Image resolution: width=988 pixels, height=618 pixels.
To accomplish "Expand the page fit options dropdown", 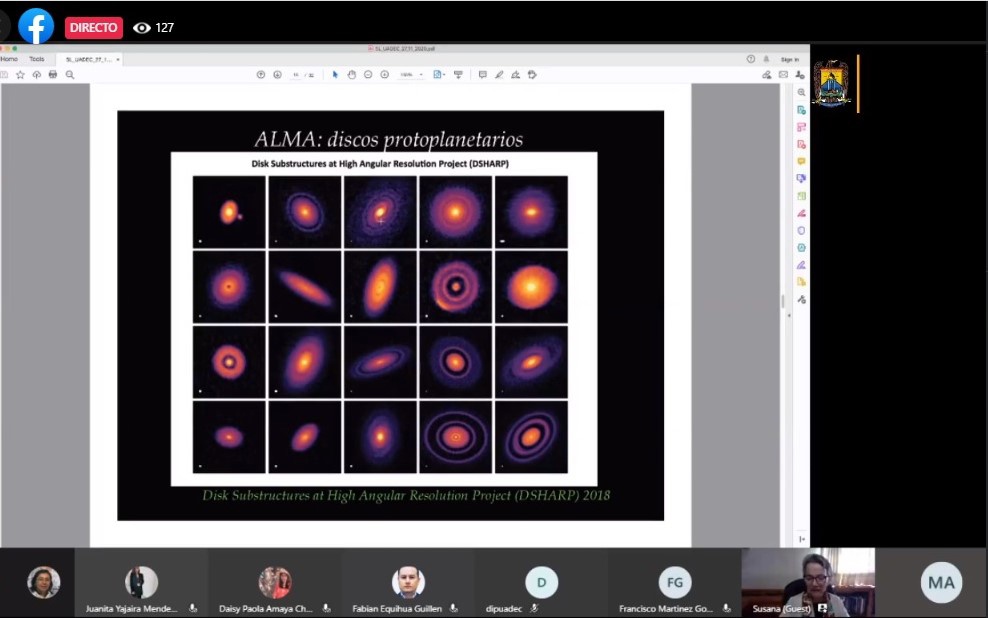I will tap(439, 75).
